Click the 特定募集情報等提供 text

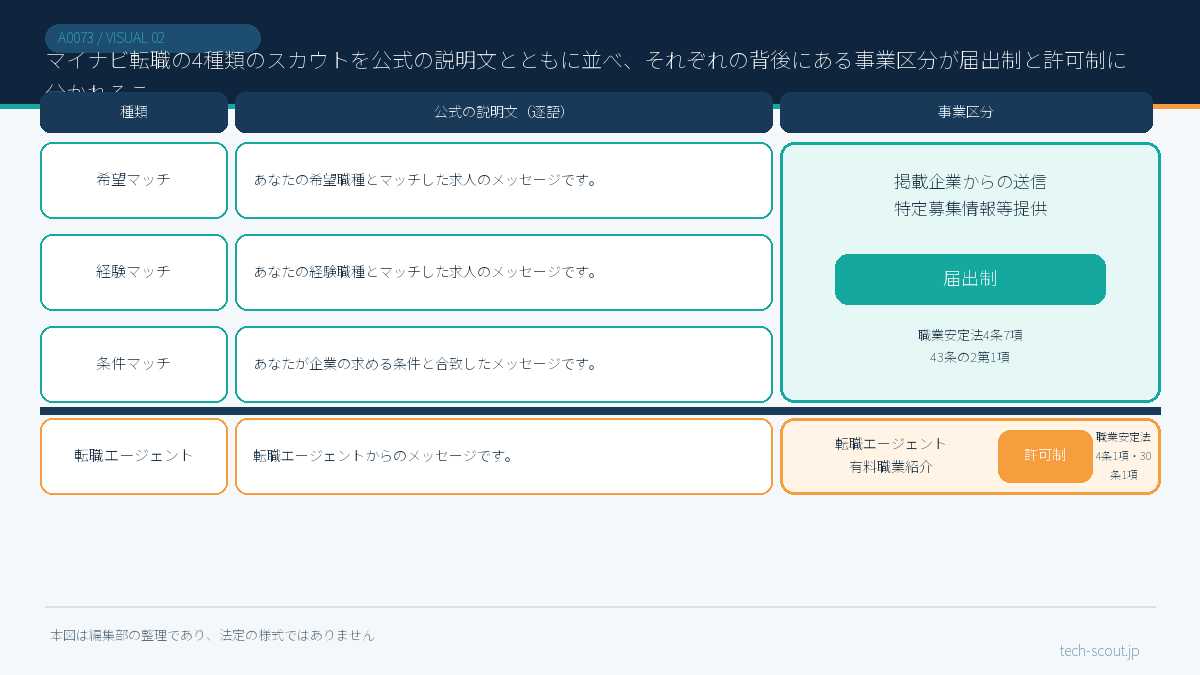[970, 209]
